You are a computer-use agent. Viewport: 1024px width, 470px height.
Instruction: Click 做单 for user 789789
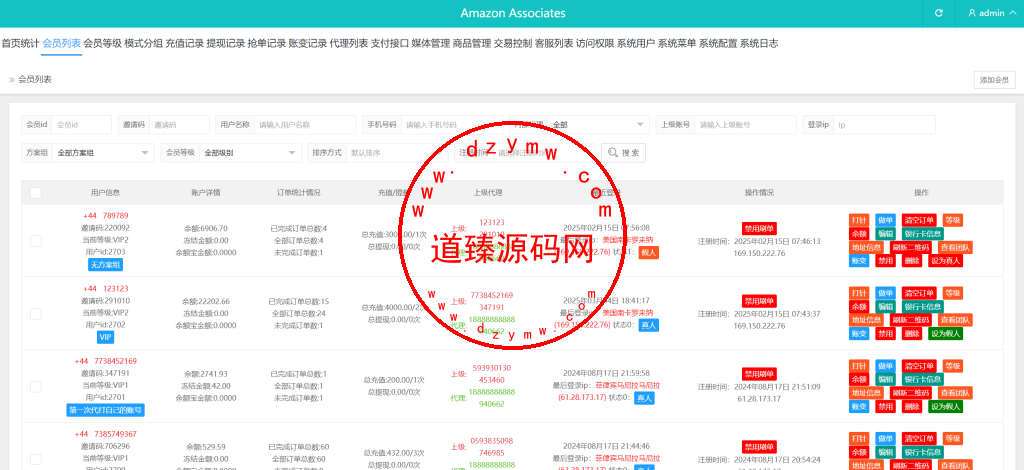pyautogui.click(x=886, y=220)
